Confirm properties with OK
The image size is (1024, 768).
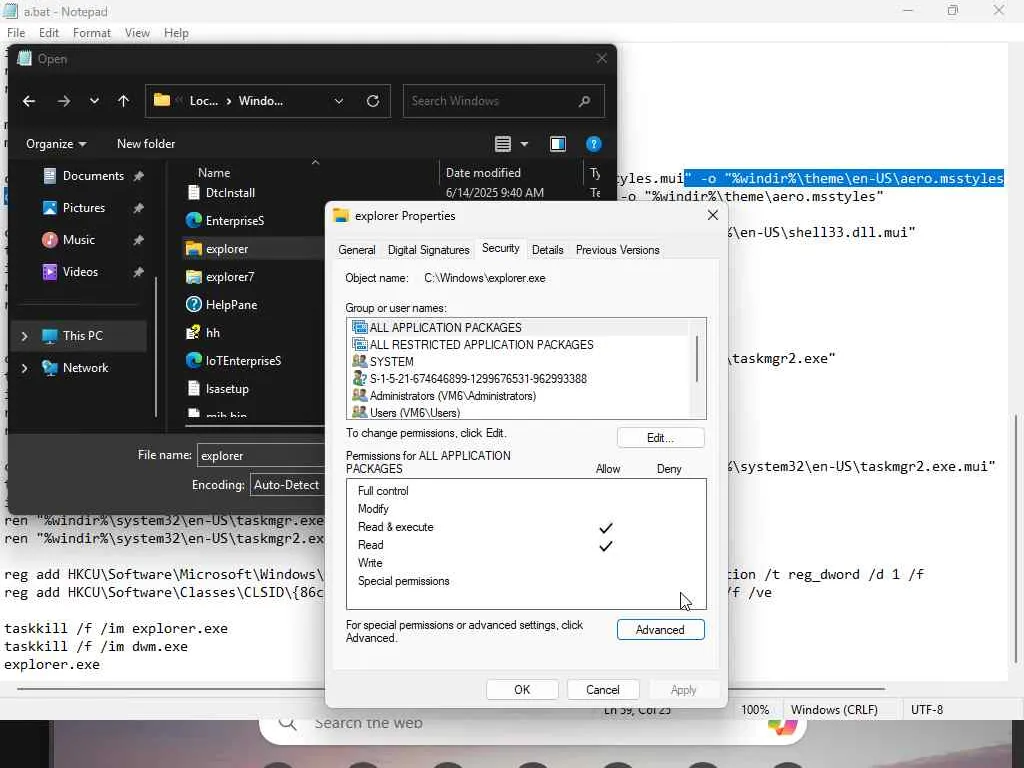522,690
